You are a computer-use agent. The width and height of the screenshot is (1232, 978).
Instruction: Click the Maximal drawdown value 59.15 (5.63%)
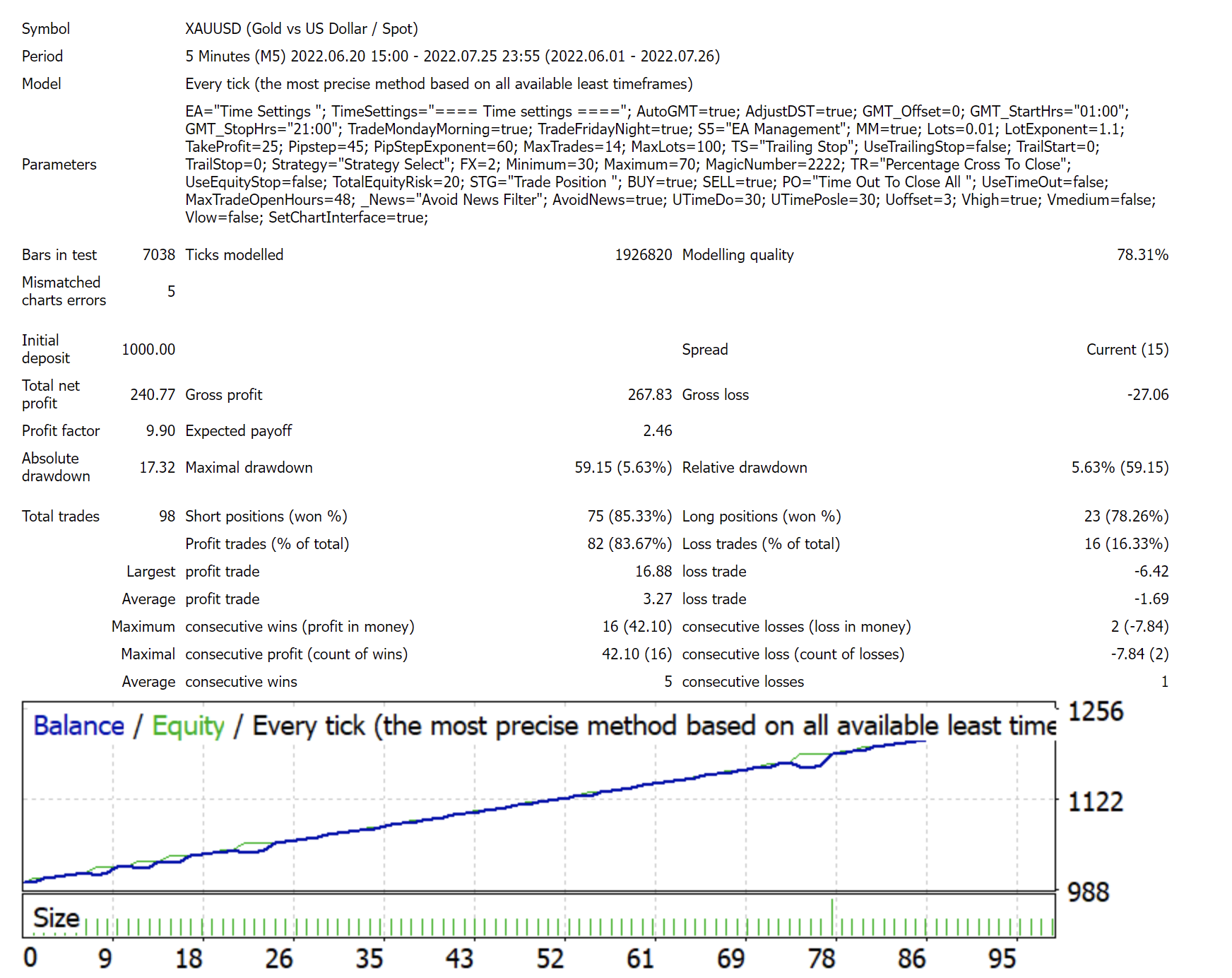[x=623, y=468]
